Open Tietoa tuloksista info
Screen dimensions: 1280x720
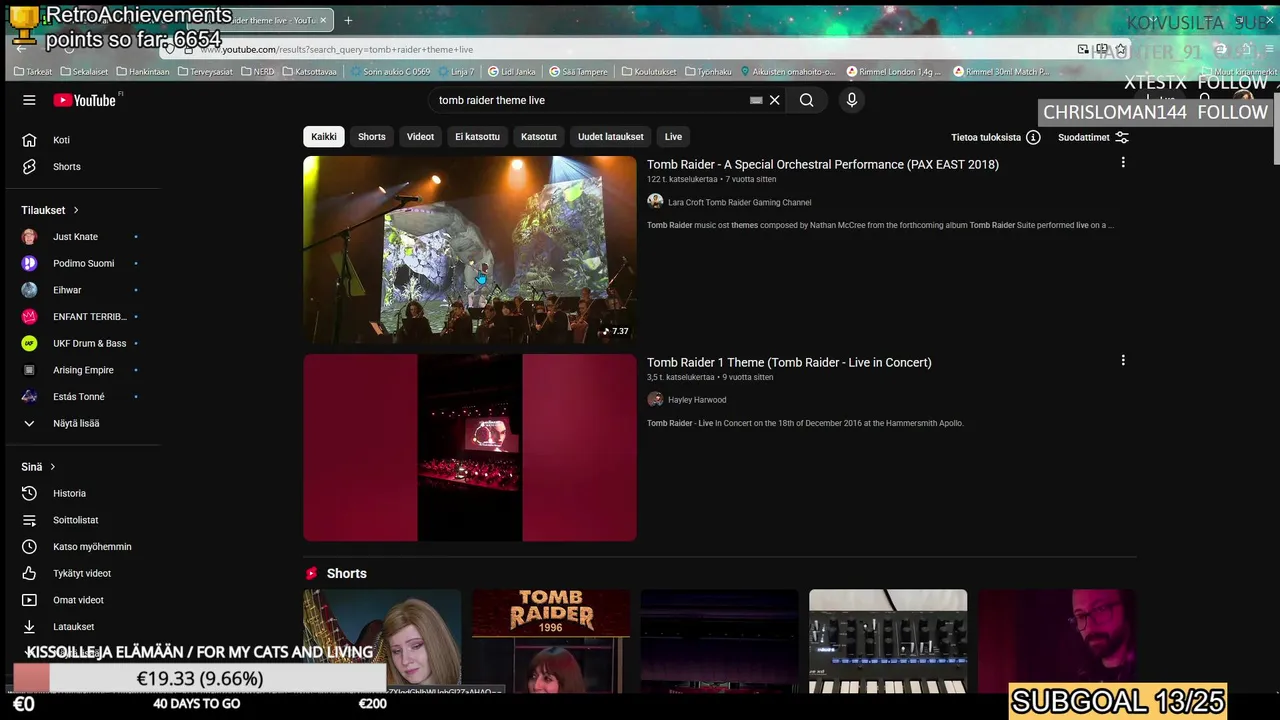(x=995, y=137)
